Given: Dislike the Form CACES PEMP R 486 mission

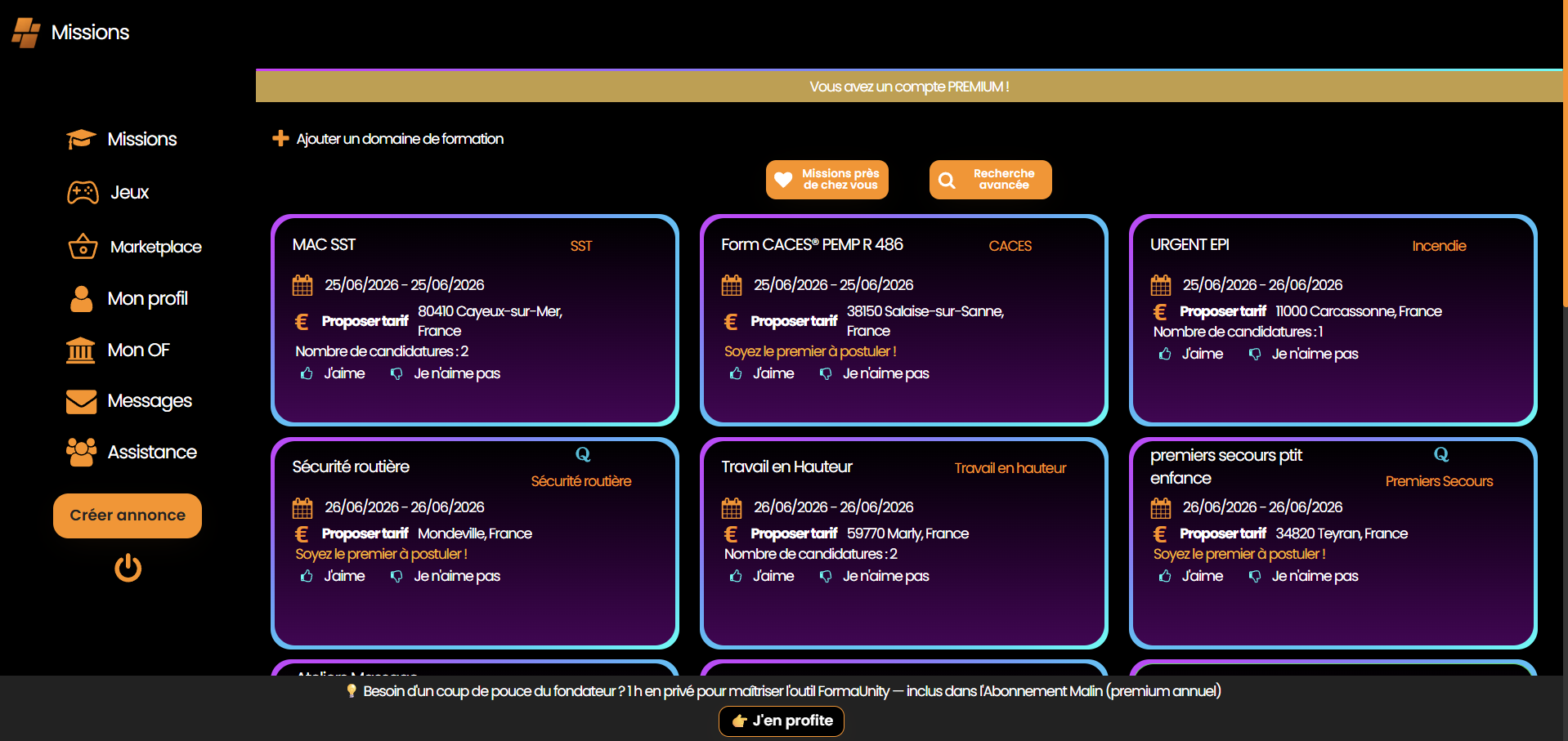Looking at the screenshot, I should pyautogui.click(x=874, y=373).
